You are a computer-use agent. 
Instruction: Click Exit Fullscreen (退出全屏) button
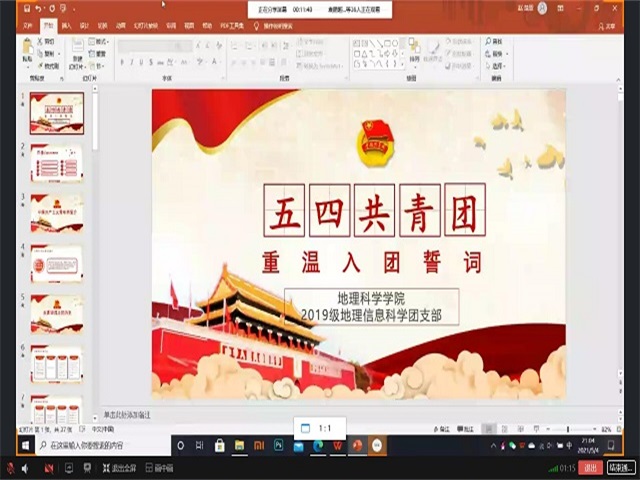[118, 468]
